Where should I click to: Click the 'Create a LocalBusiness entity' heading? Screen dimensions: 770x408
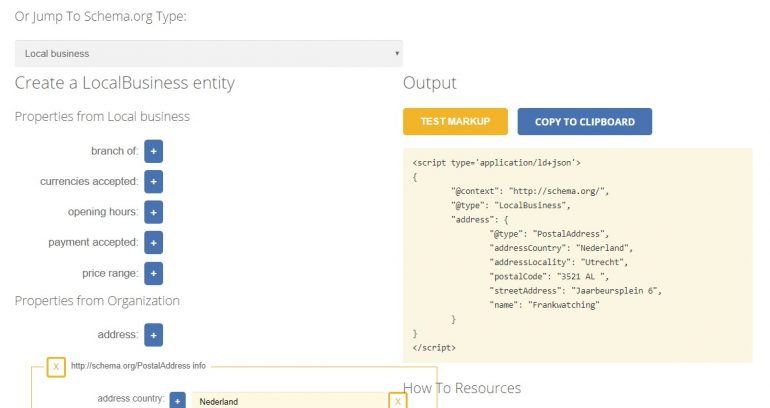[125, 82]
